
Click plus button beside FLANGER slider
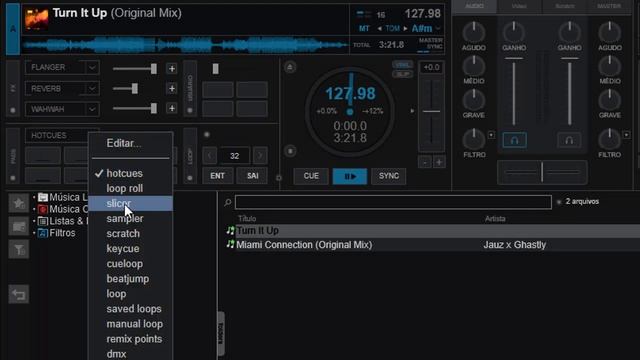coord(172,69)
